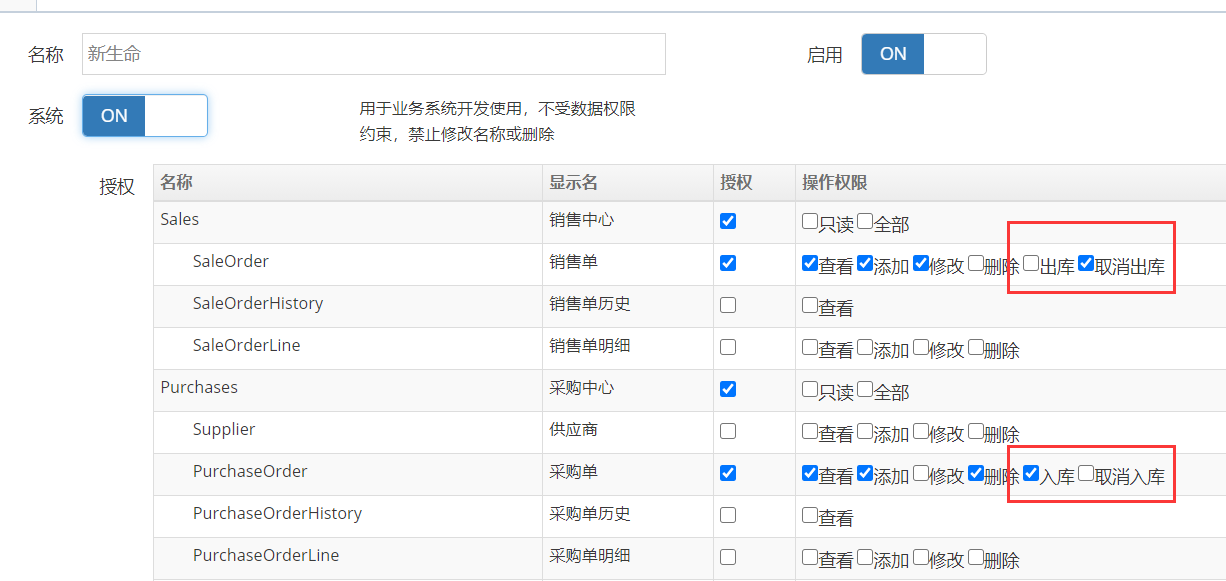Toggle the 启用 ON switch

[x=923, y=54]
